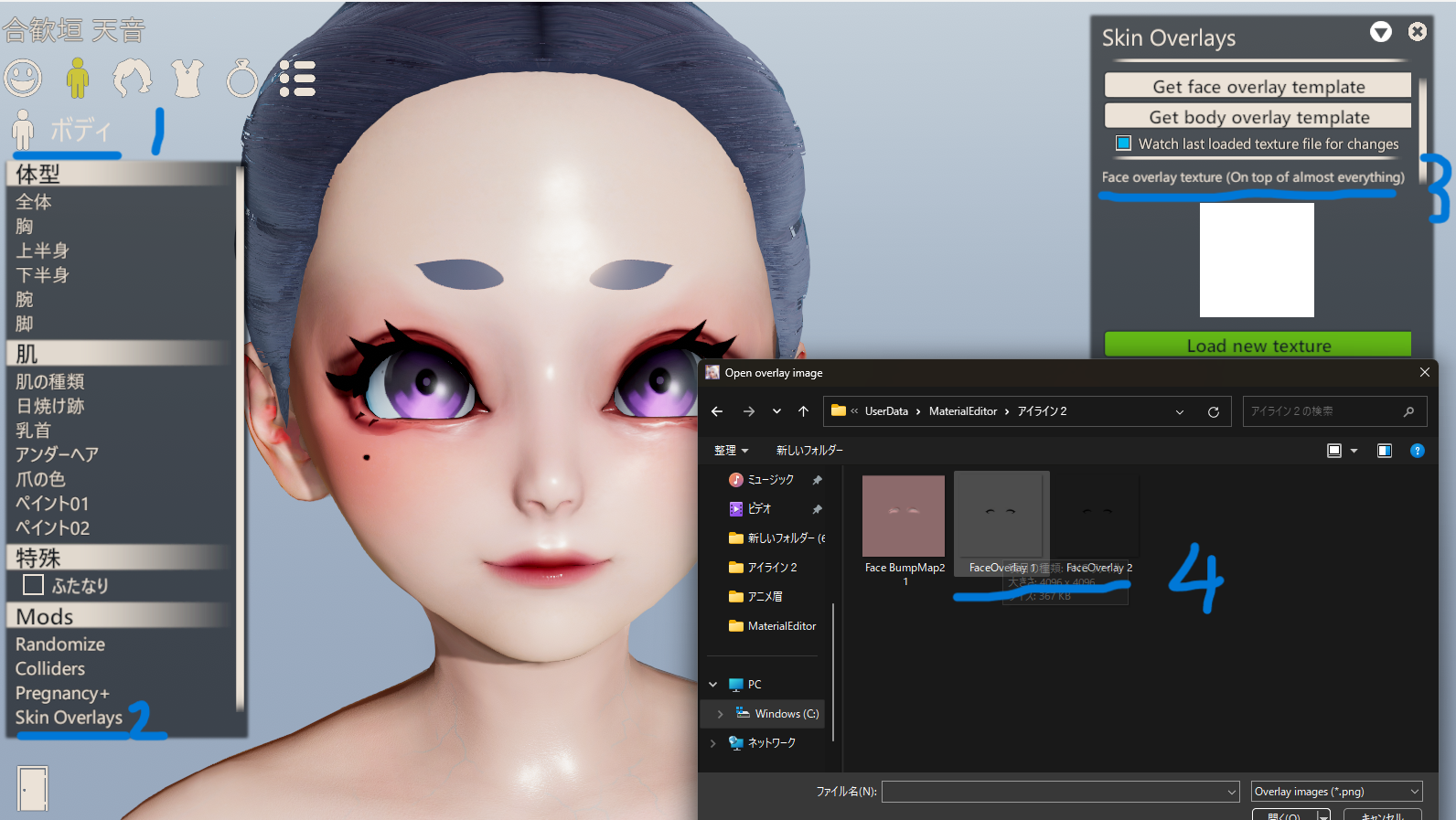Screen dimensions: 1456x820
Task: Go up one folder level
Action: 803,412
